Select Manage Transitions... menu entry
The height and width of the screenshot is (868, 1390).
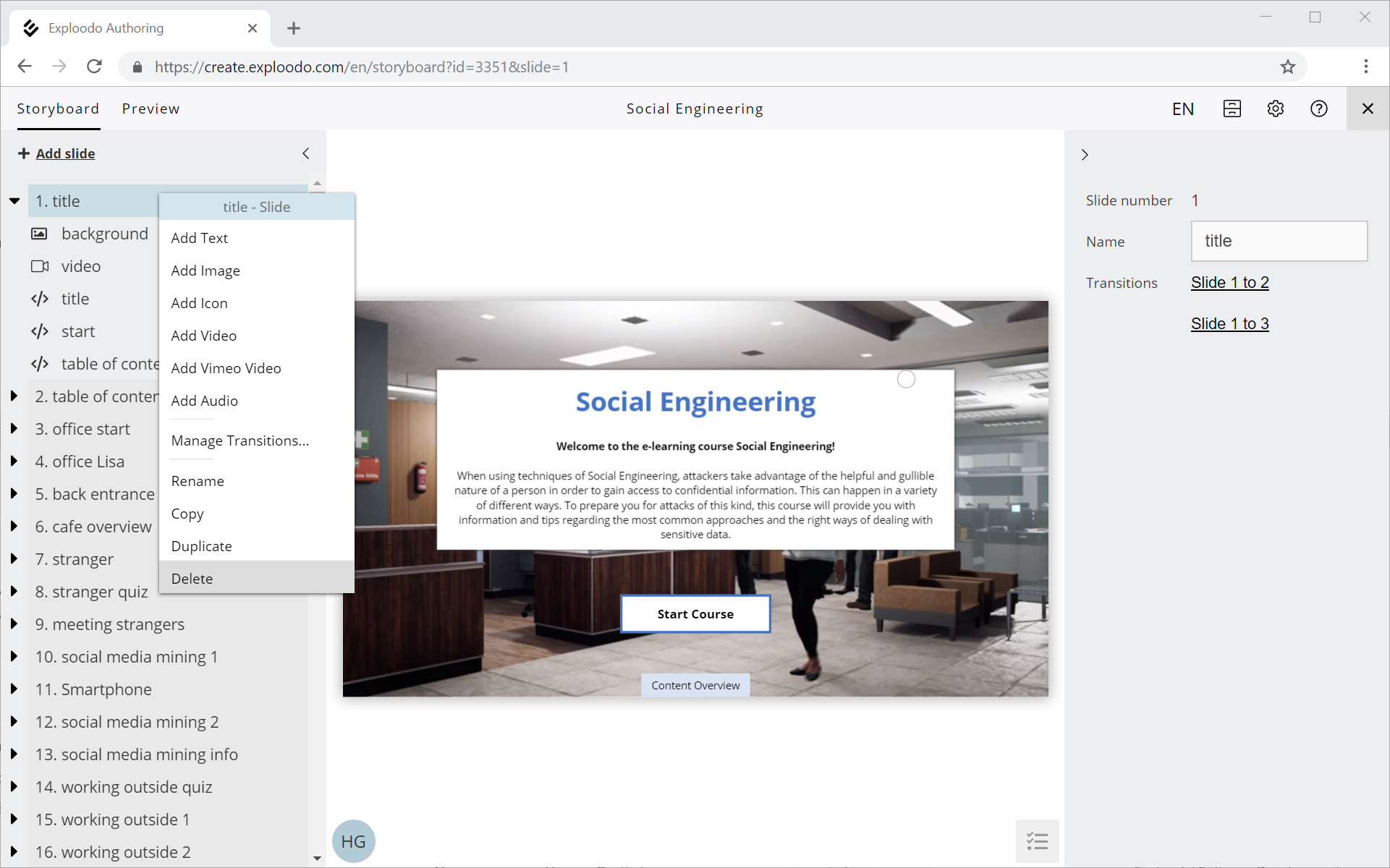240,441
